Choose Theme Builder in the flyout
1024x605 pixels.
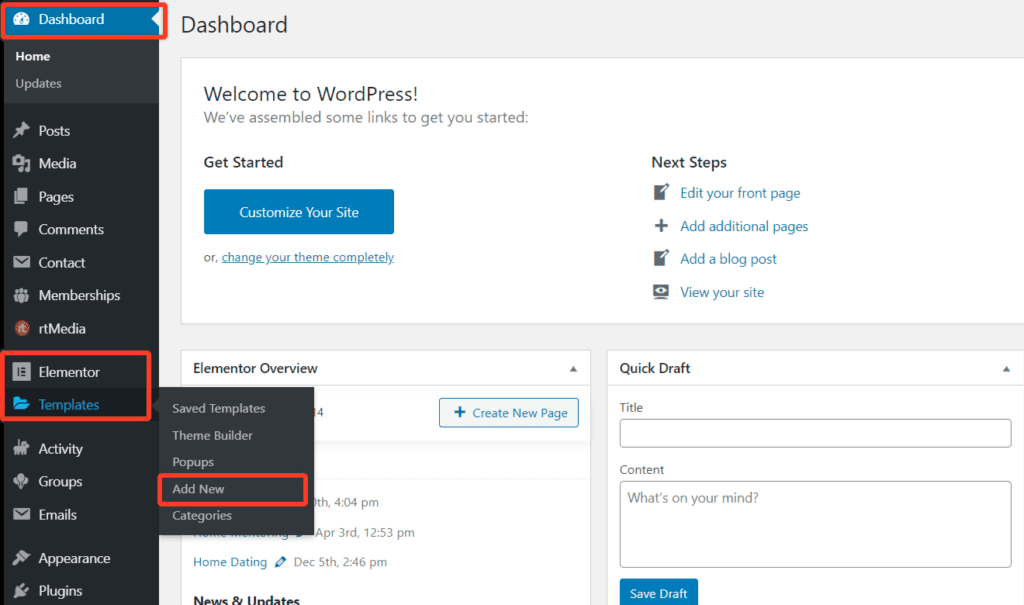[212, 435]
